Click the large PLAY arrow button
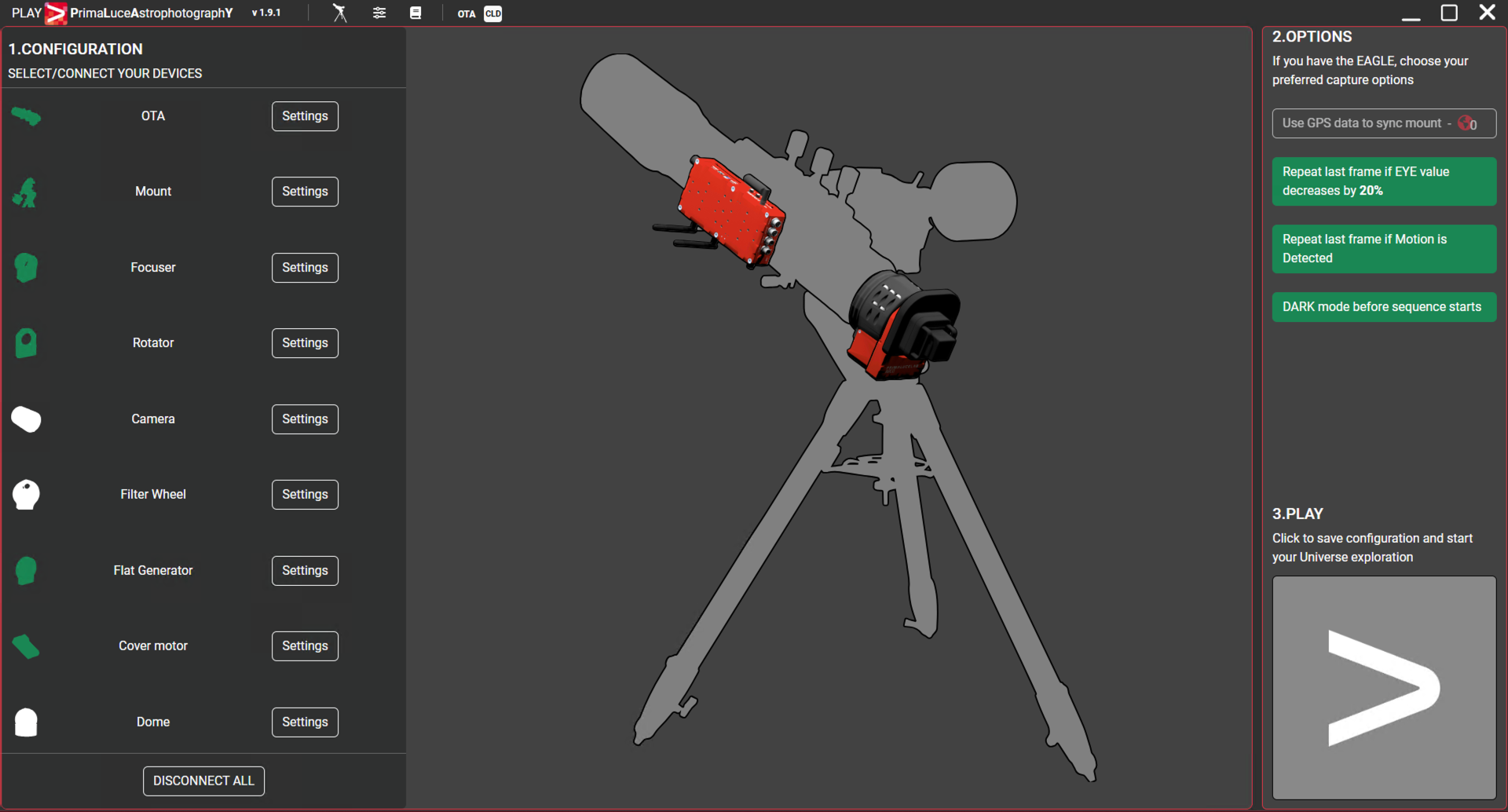This screenshot has height=812, width=1508. click(1383, 688)
